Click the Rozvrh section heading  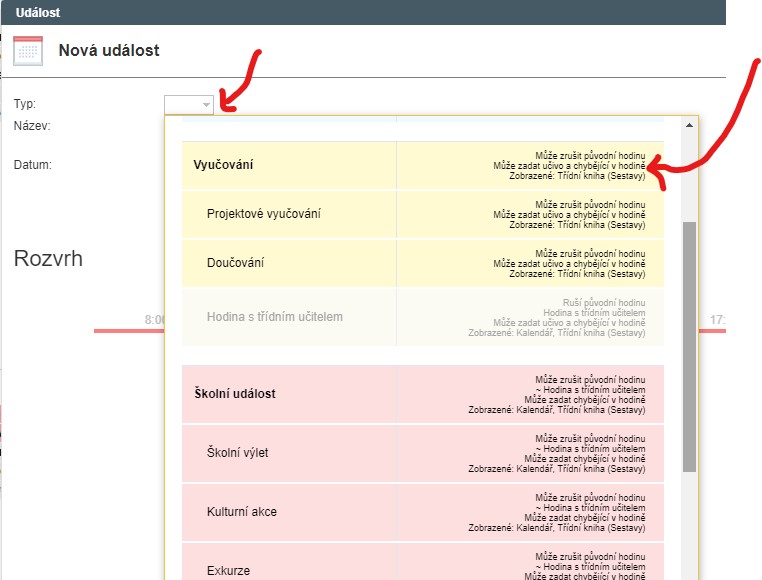pyautogui.click(x=48, y=260)
